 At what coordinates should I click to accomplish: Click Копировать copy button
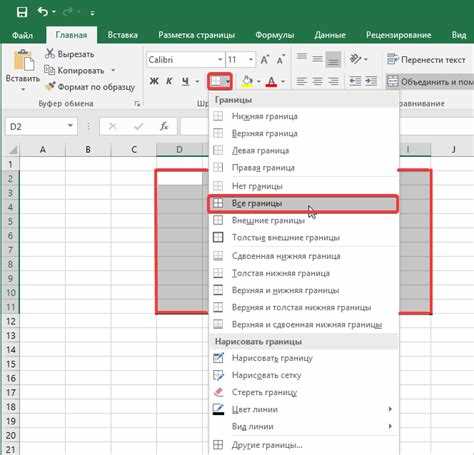[x=75, y=70]
